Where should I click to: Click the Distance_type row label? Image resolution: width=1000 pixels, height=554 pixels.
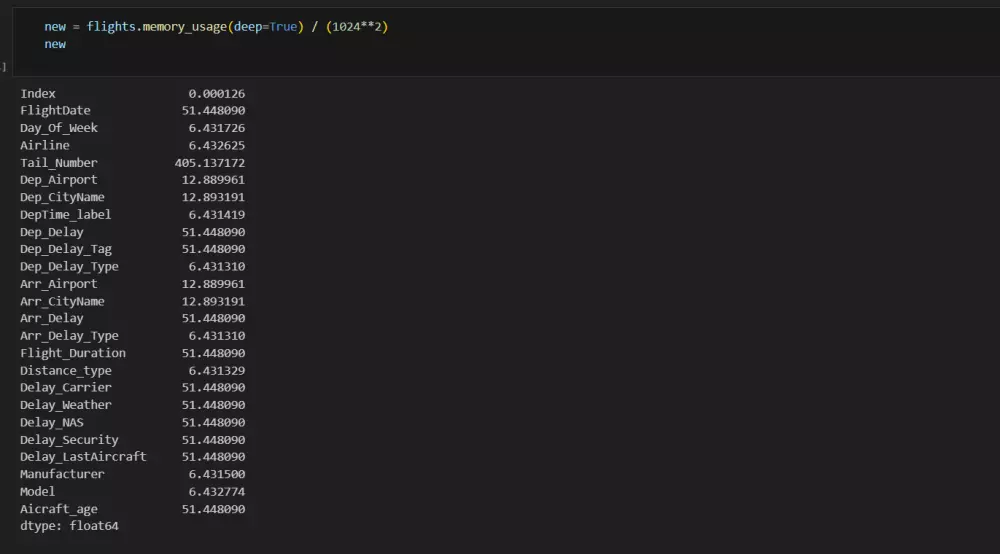[x=66, y=370]
